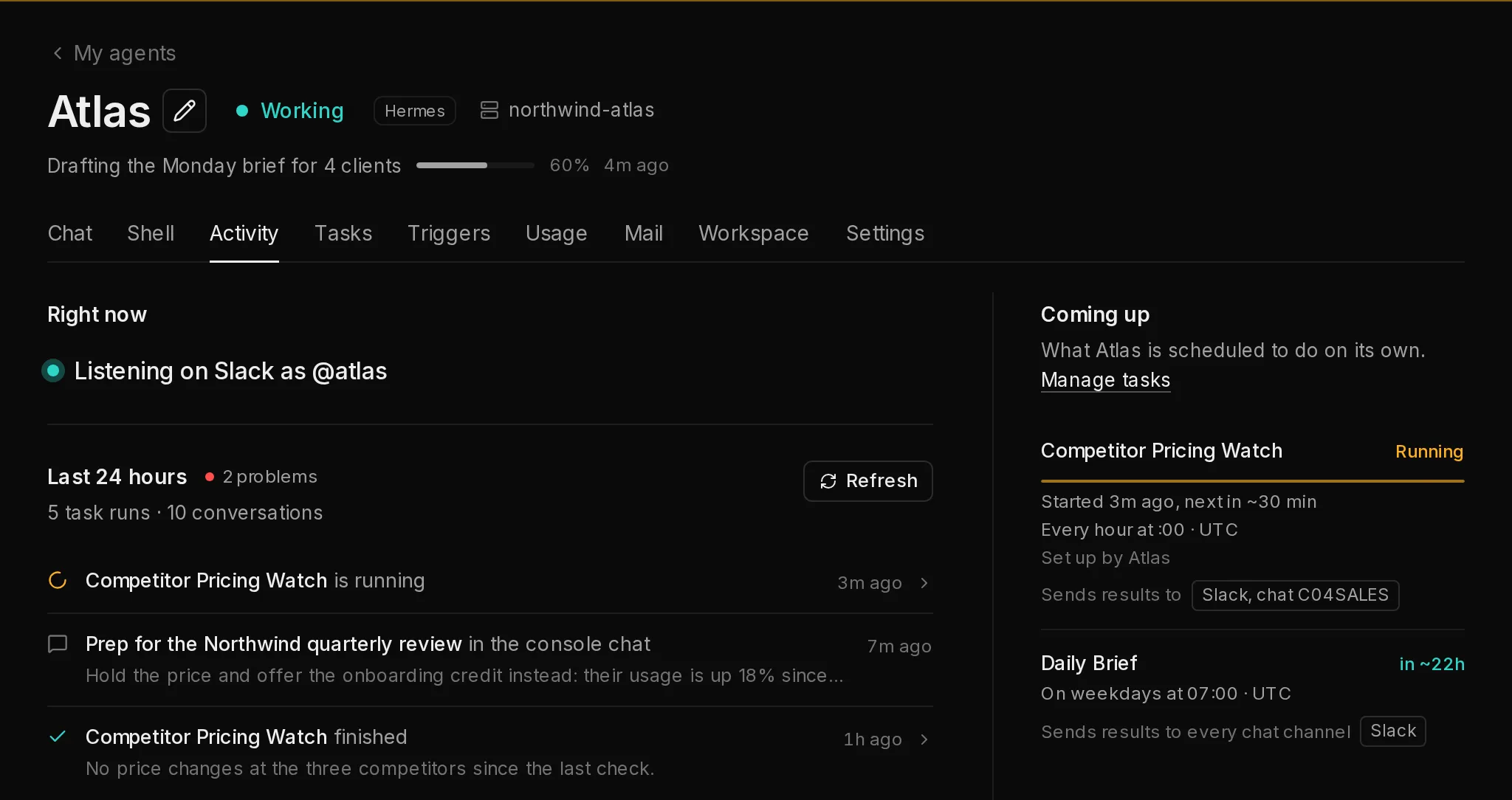Click the Competitor Pricing Watch running progress line
Screen dimensions: 1512x800
pyautogui.click(x=1252, y=481)
